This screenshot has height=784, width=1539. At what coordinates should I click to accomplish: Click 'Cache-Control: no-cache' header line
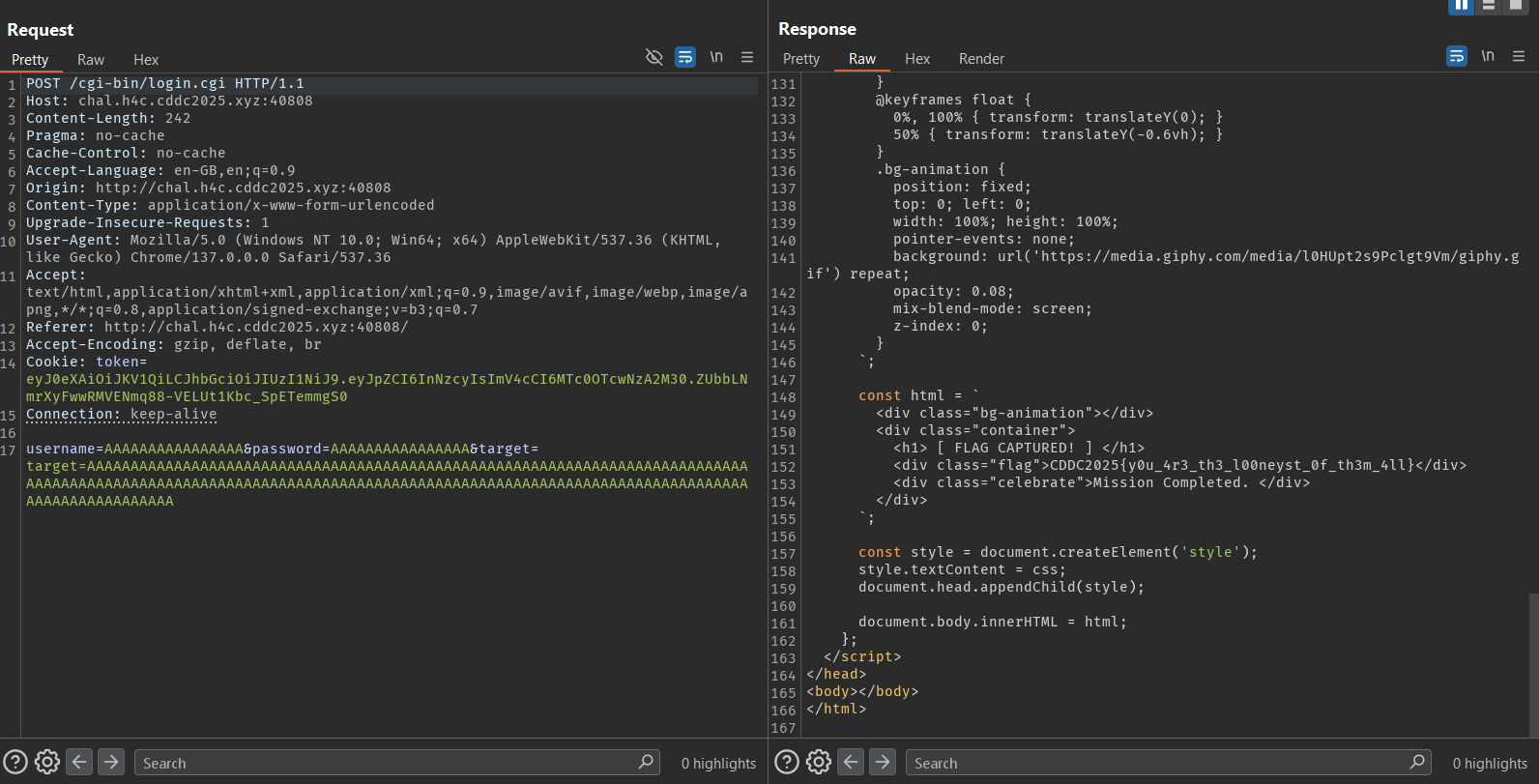click(126, 153)
